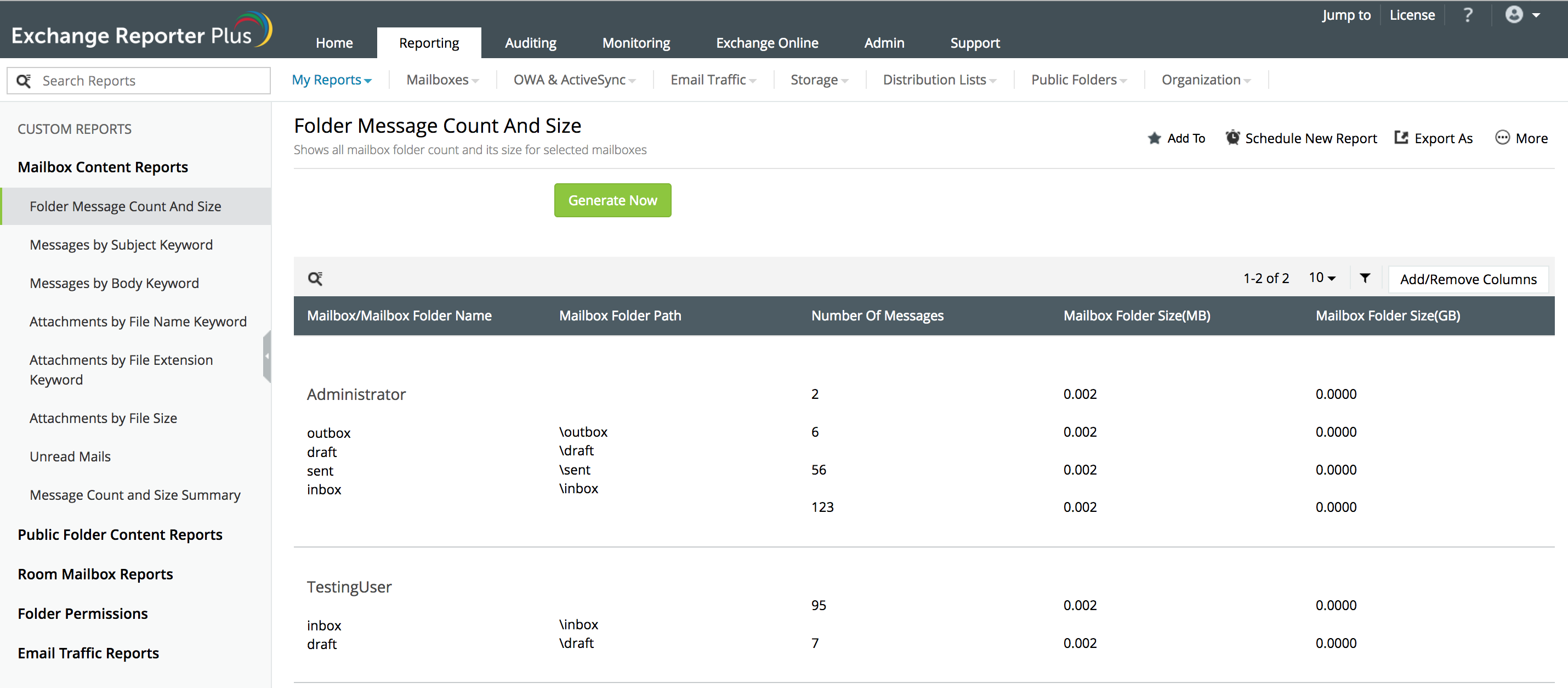Collapse the left sidebar panel handle
This screenshot has width=1568, height=688.
click(x=266, y=356)
